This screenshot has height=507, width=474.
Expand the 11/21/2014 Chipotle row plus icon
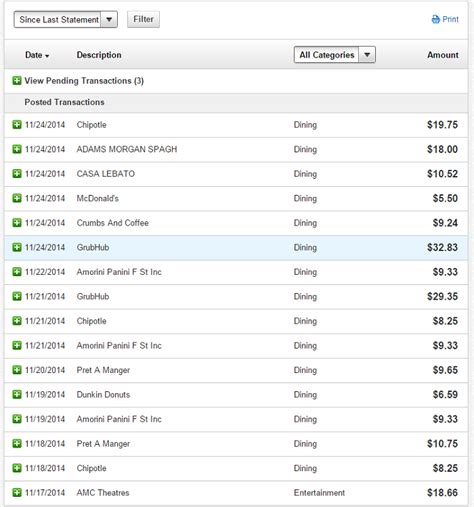click(17, 321)
